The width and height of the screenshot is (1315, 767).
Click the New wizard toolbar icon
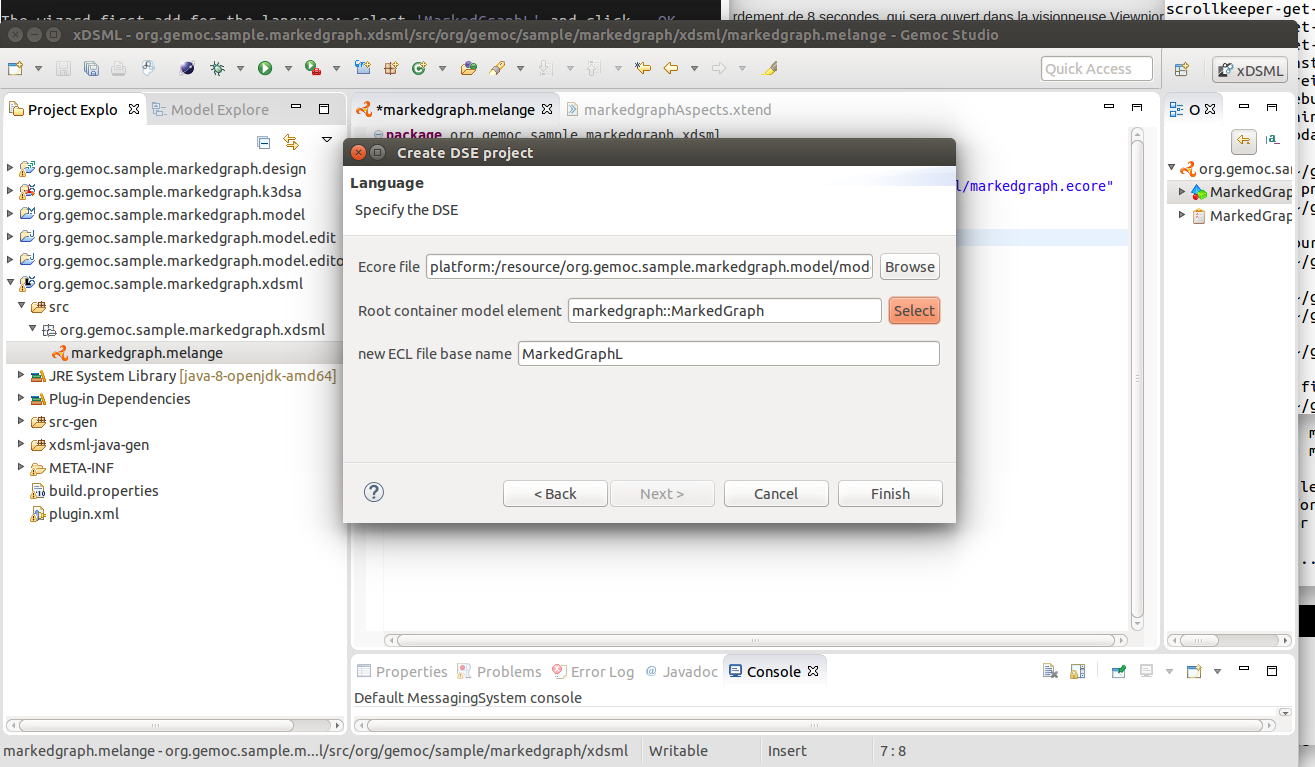[15, 69]
